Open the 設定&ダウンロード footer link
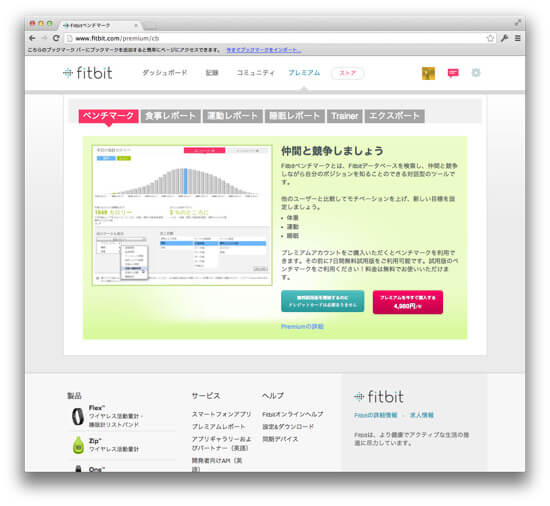Screen dimensions: 550x506 [x=288, y=427]
